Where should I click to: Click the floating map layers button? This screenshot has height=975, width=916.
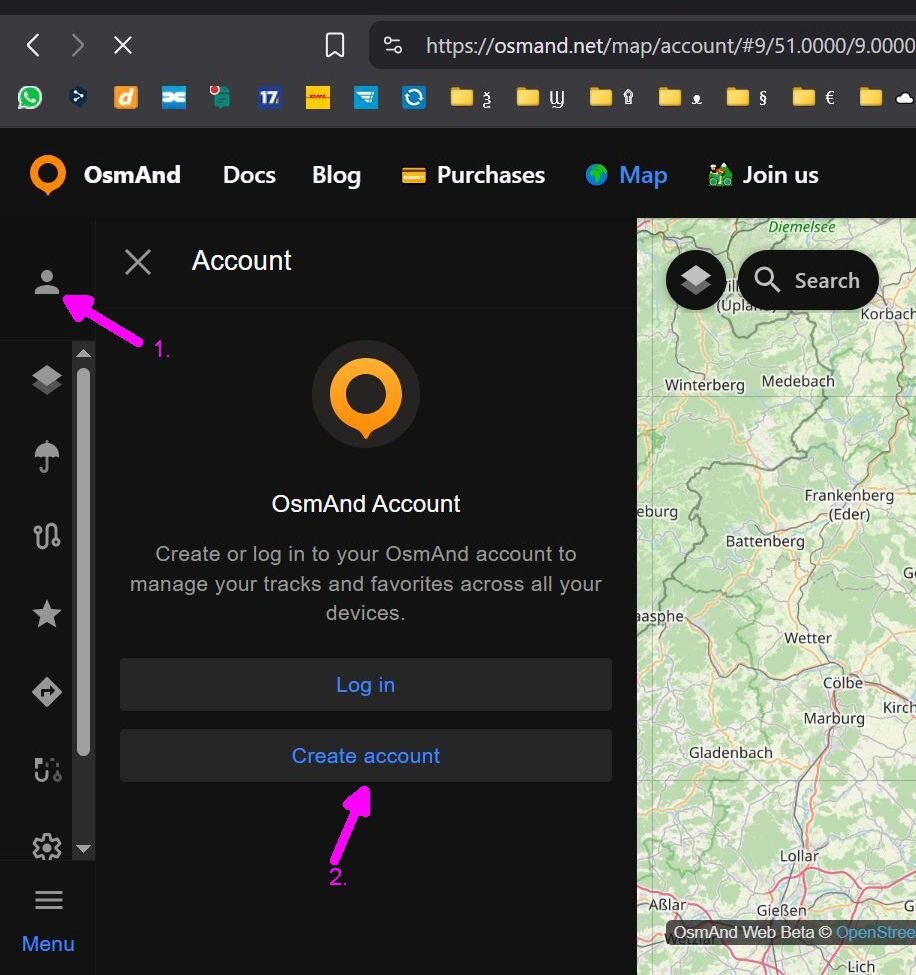[x=696, y=281]
